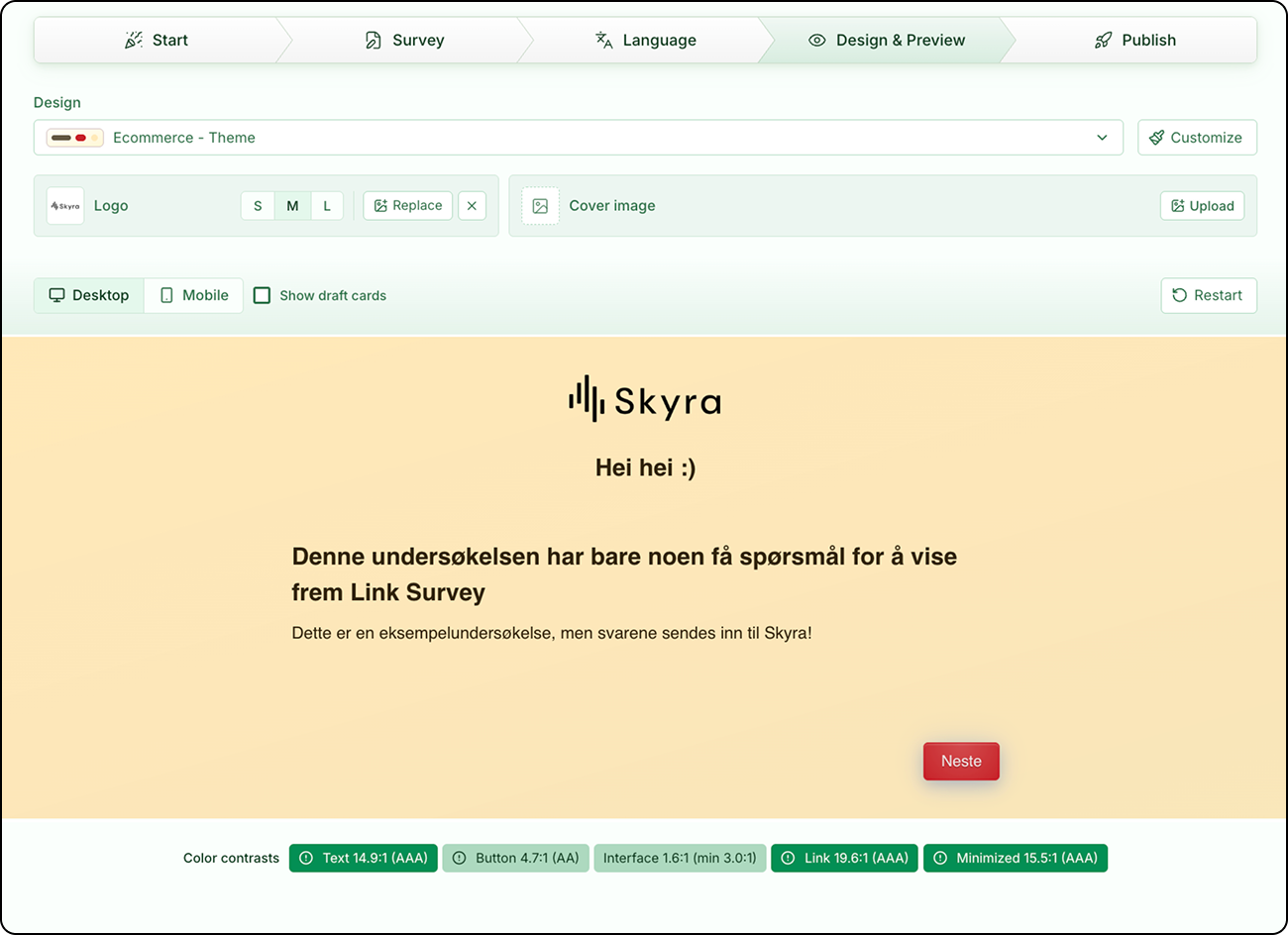Click the Customize button
The height and width of the screenshot is (935, 1288).
pyautogui.click(x=1197, y=138)
